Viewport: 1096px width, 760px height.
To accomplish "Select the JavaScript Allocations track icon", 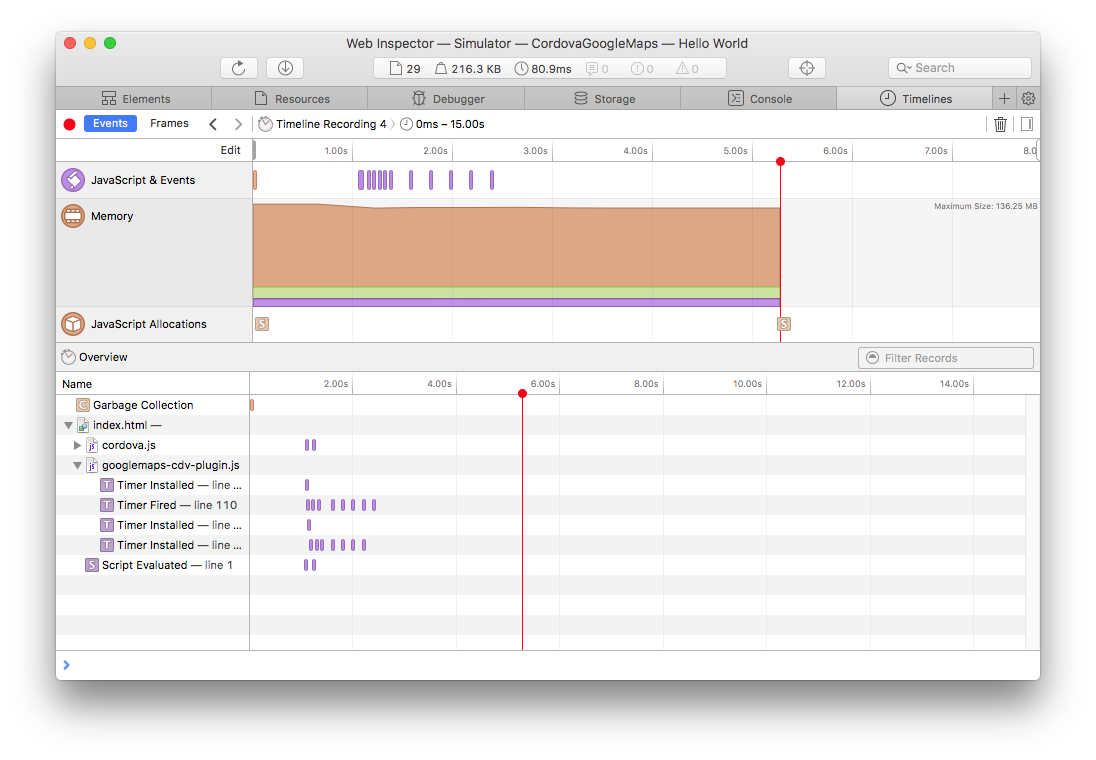I will 73,323.
